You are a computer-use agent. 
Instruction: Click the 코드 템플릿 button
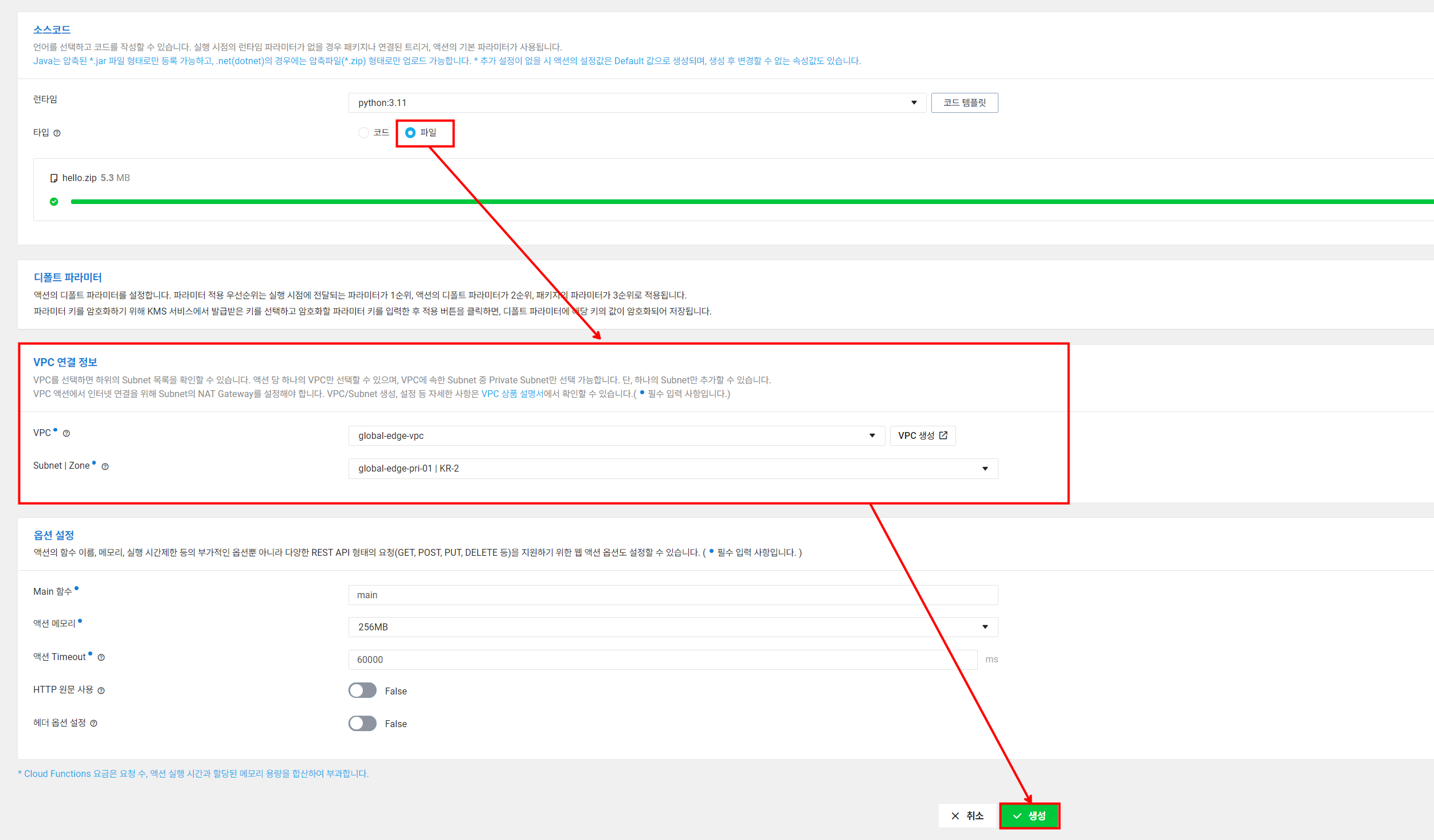tap(964, 103)
